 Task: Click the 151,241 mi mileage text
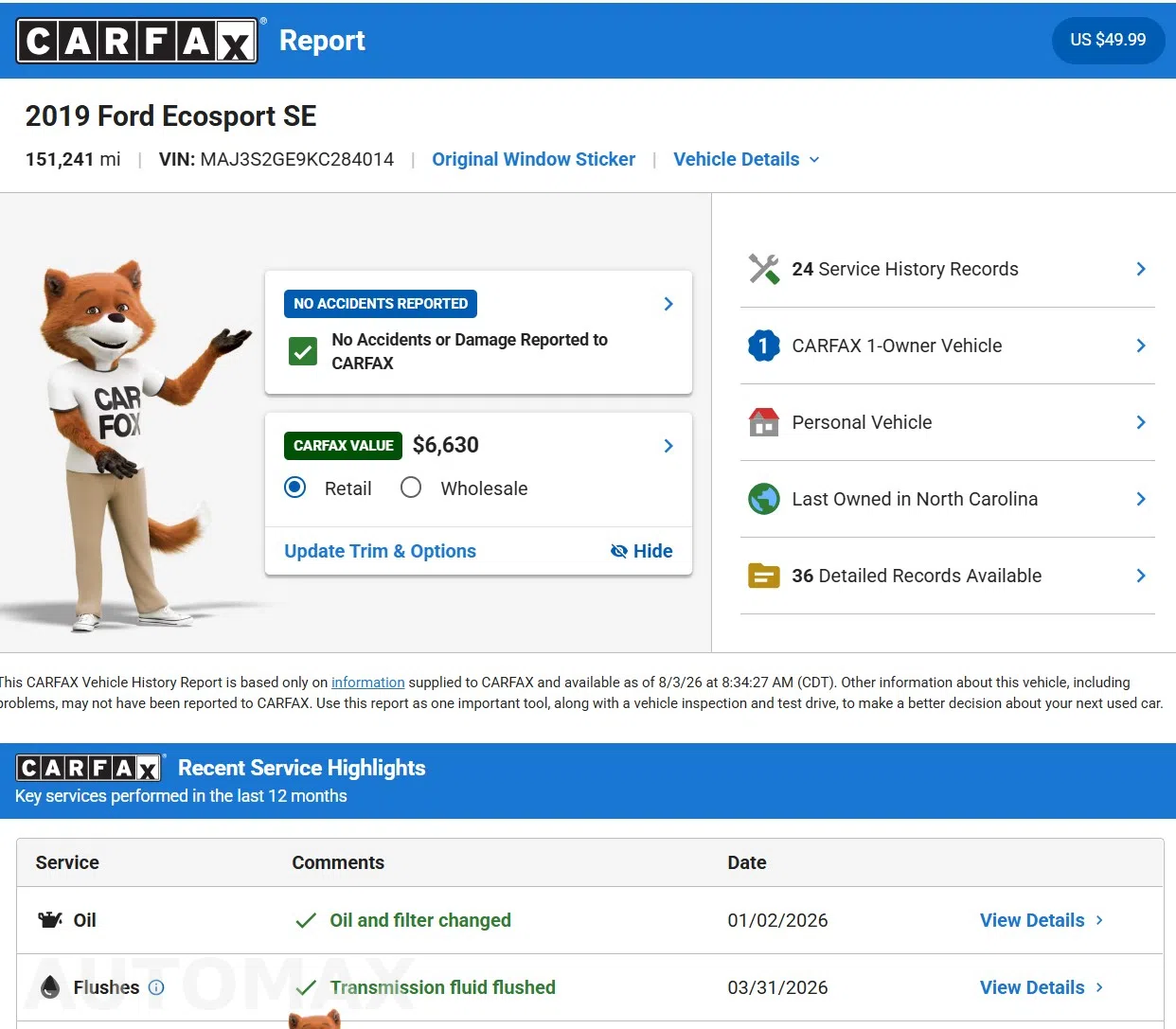(x=73, y=159)
